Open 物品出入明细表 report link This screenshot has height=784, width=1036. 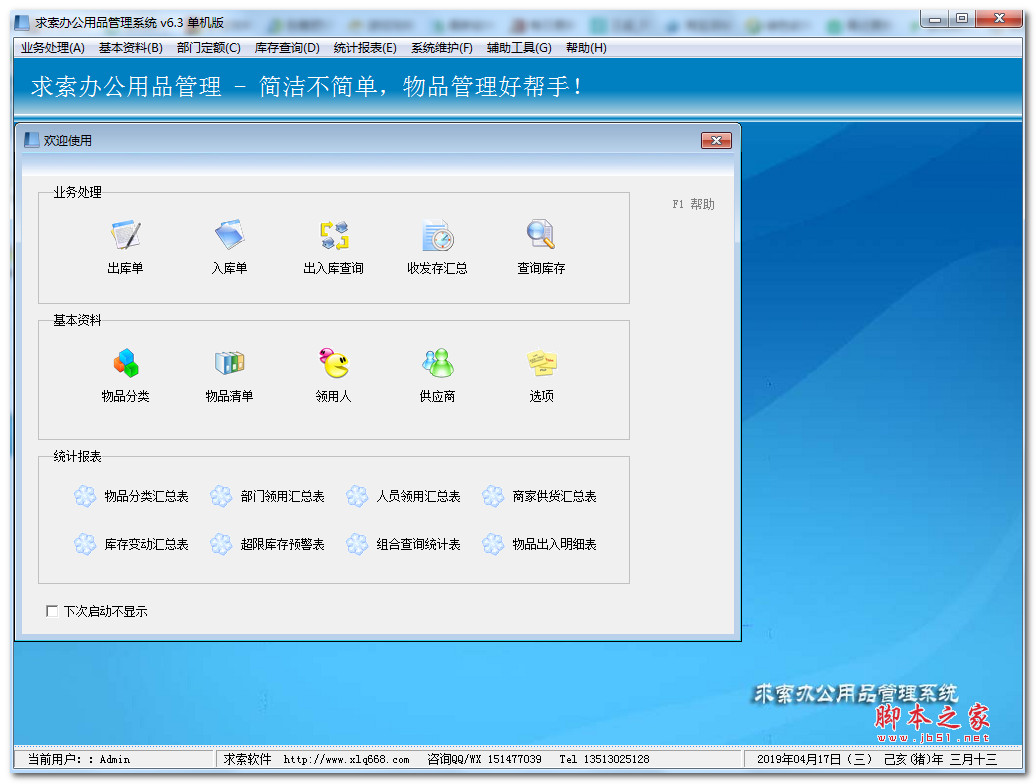555,544
